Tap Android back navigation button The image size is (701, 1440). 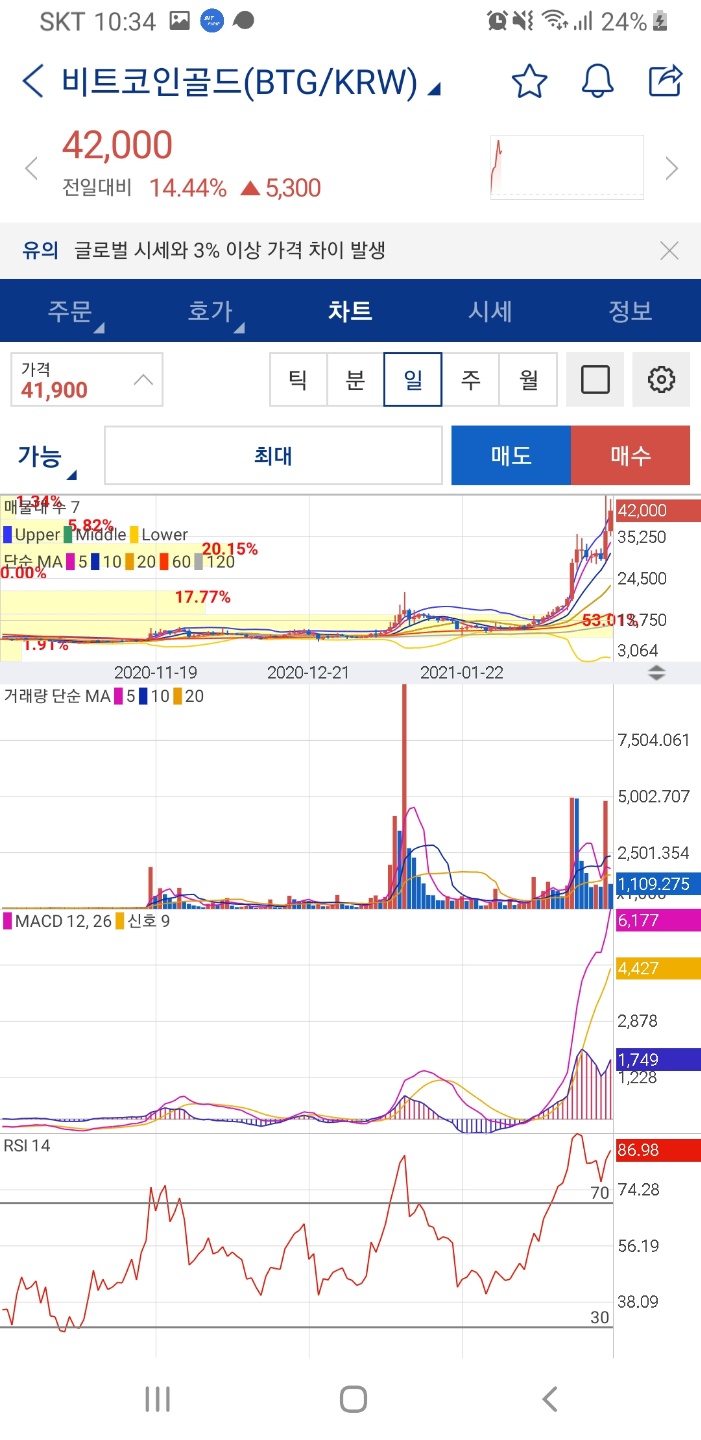click(549, 1398)
